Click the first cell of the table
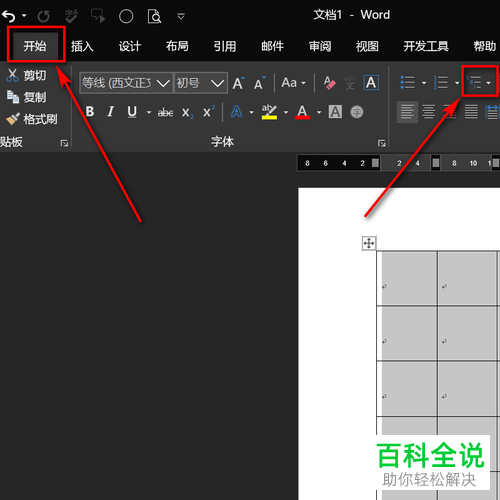Screen dimensions: 500x500 407,278
